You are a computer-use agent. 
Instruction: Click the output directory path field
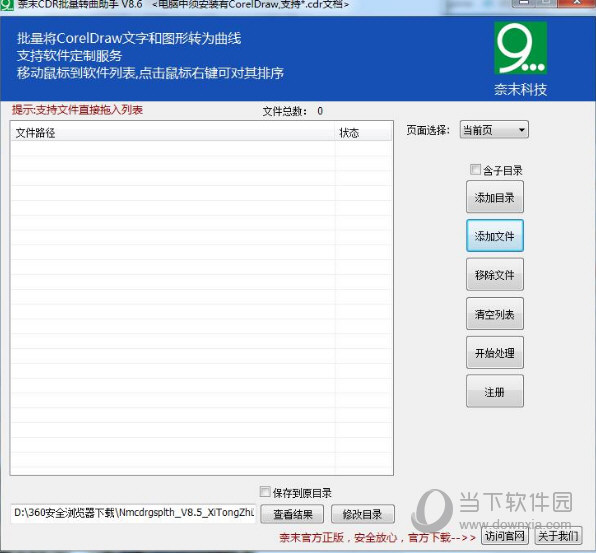coord(133,513)
